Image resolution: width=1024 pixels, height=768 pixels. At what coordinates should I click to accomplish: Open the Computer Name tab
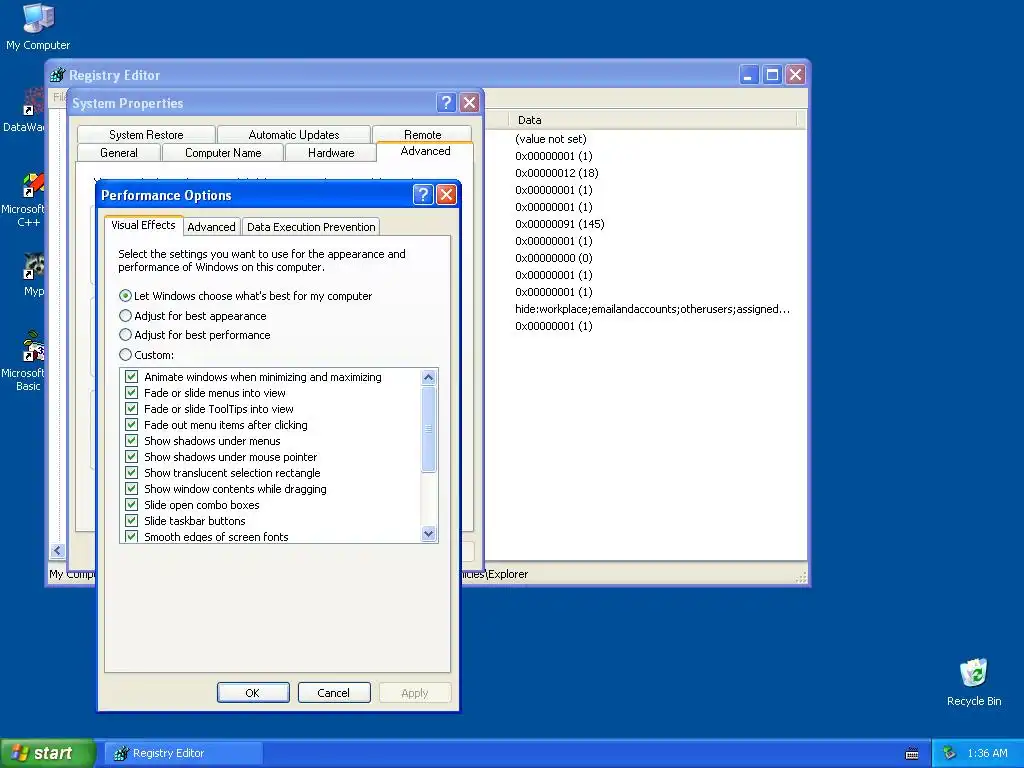click(x=223, y=153)
